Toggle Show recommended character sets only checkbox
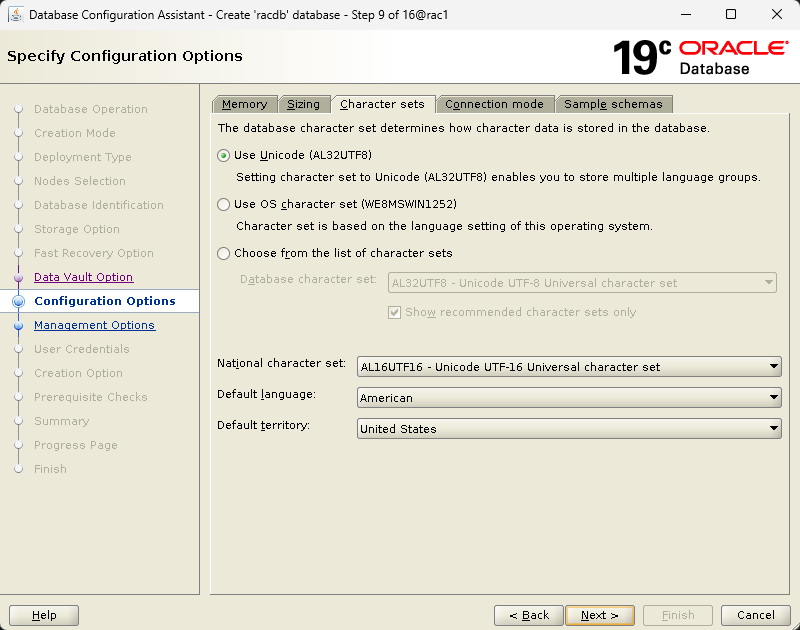Viewport: 800px width, 630px height. tap(394, 312)
